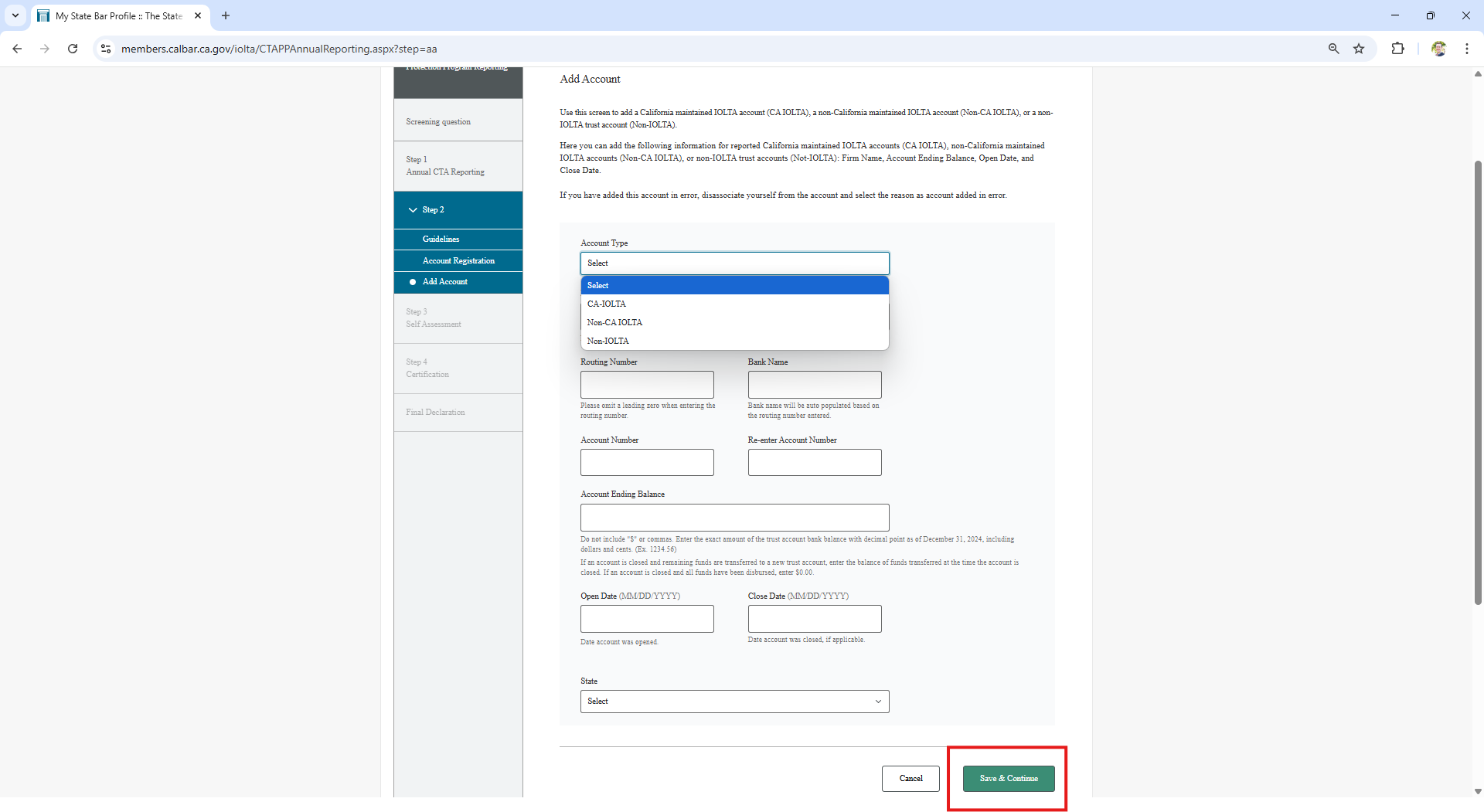Focus the Account Ending Balance field
The height and width of the screenshot is (812, 1484).
click(x=734, y=518)
